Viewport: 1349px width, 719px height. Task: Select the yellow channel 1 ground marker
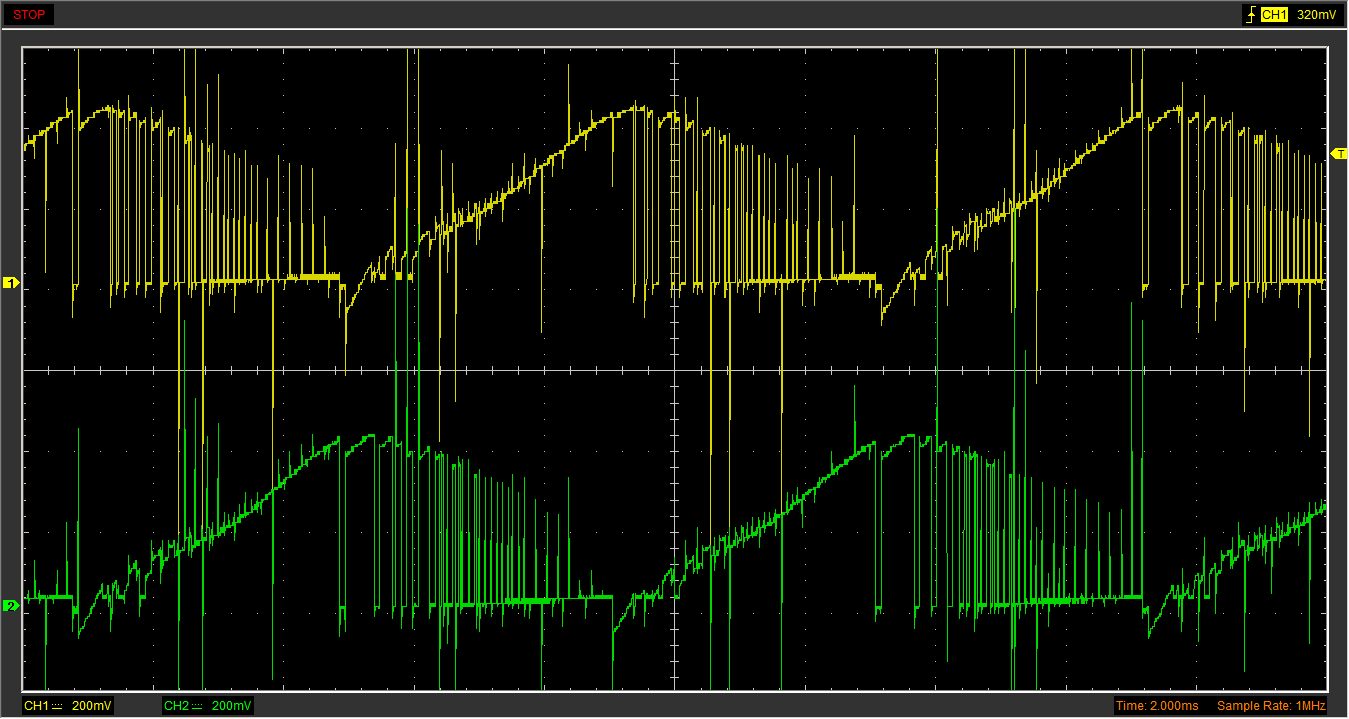coord(11,283)
